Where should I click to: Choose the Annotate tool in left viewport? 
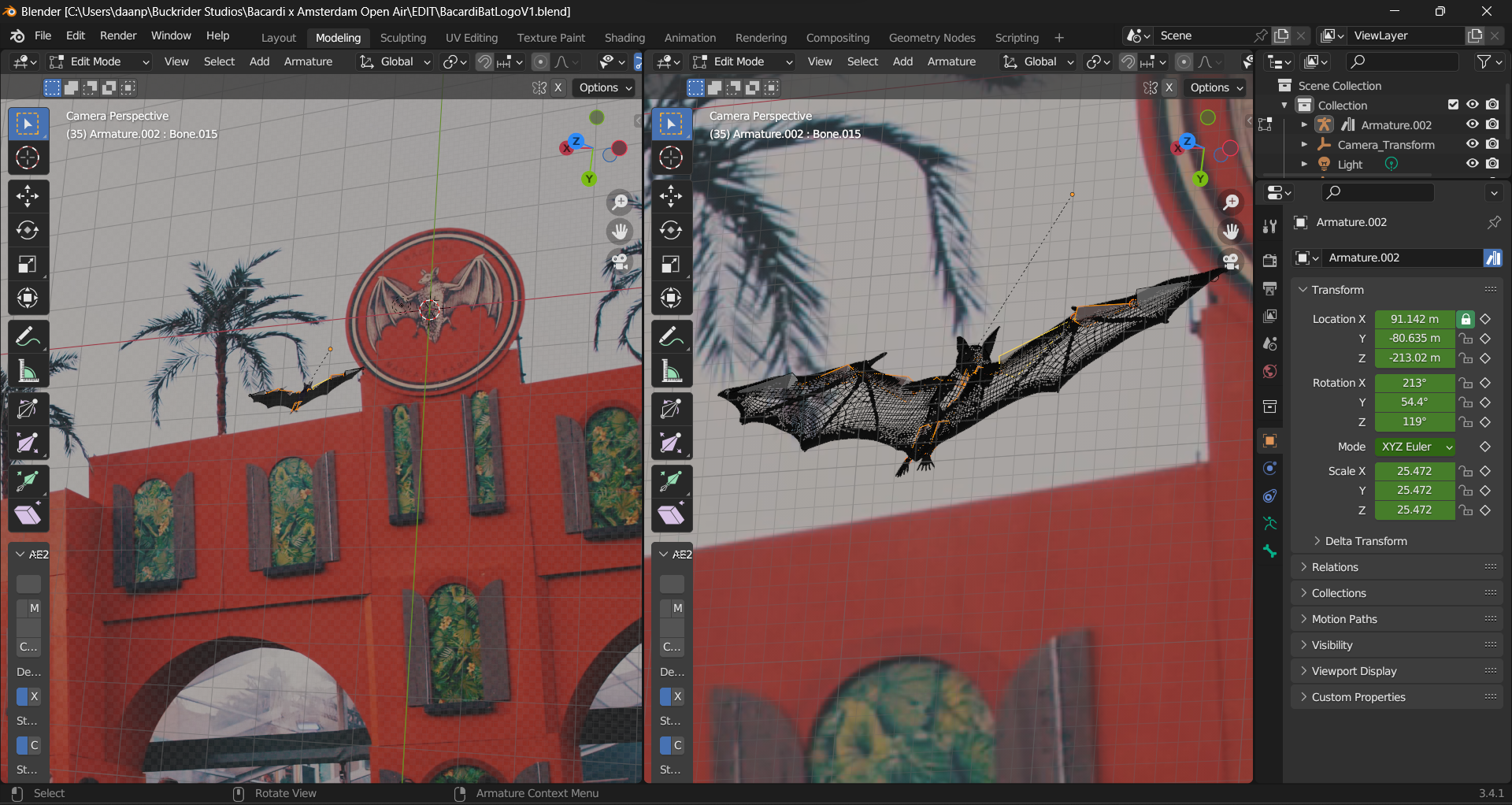(28, 337)
